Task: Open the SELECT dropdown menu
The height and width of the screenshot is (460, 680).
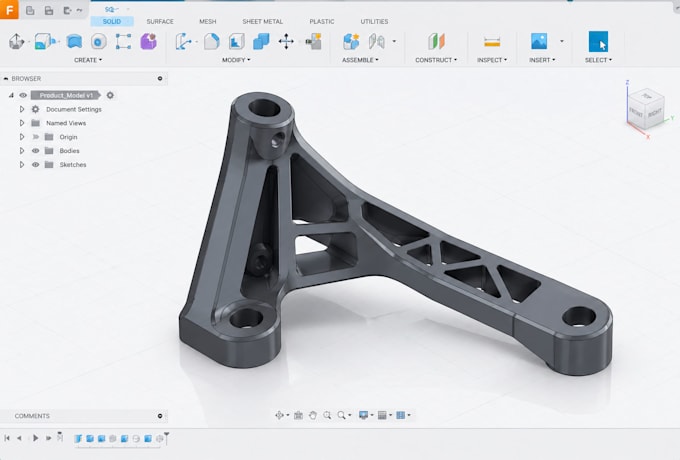Action: click(x=598, y=60)
